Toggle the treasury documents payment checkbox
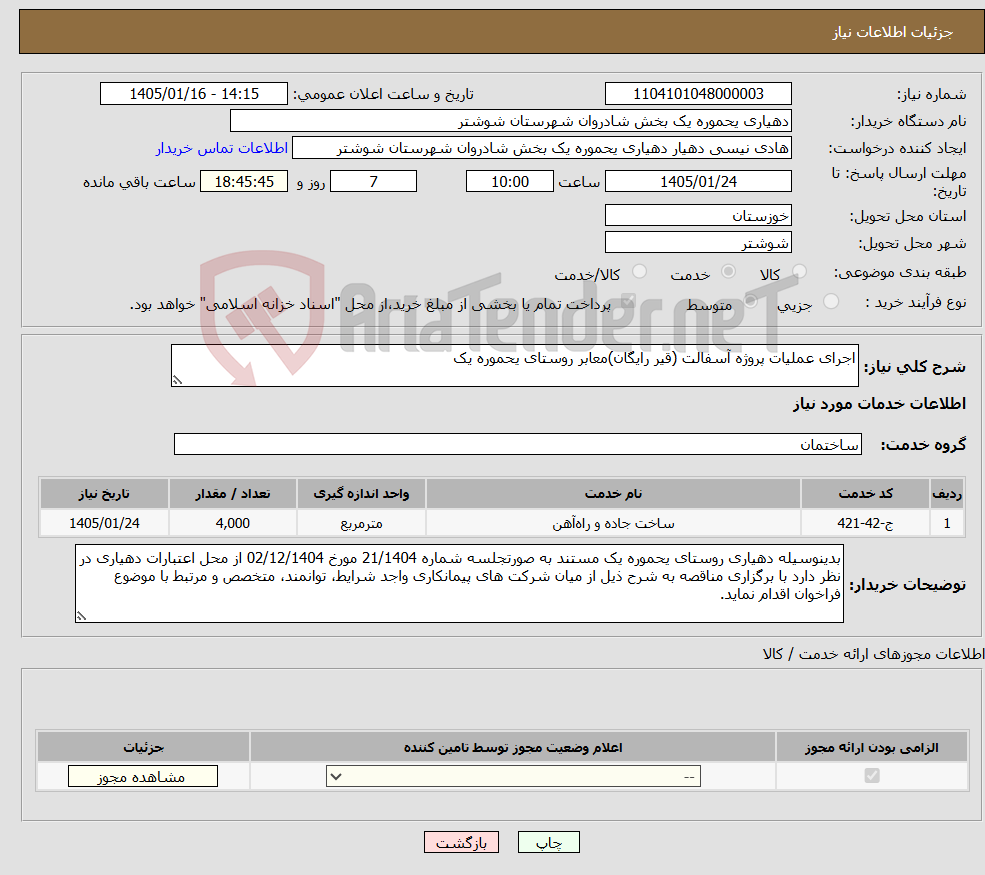Image resolution: width=985 pixels, height=875 pixels. point(627,302)
